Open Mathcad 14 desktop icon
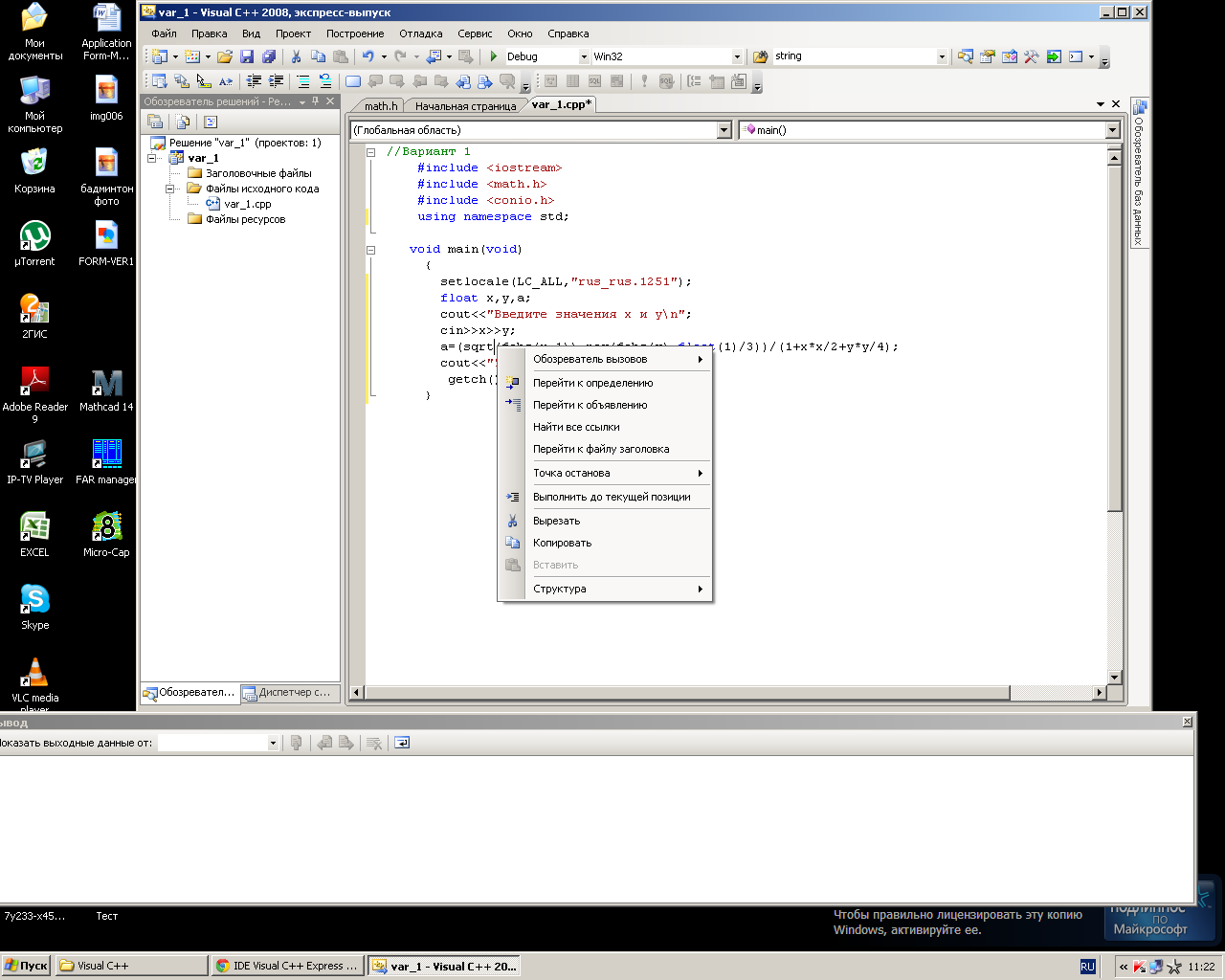Image resolution: width=1225 pixels, height=980 pixels. [106, 390]
